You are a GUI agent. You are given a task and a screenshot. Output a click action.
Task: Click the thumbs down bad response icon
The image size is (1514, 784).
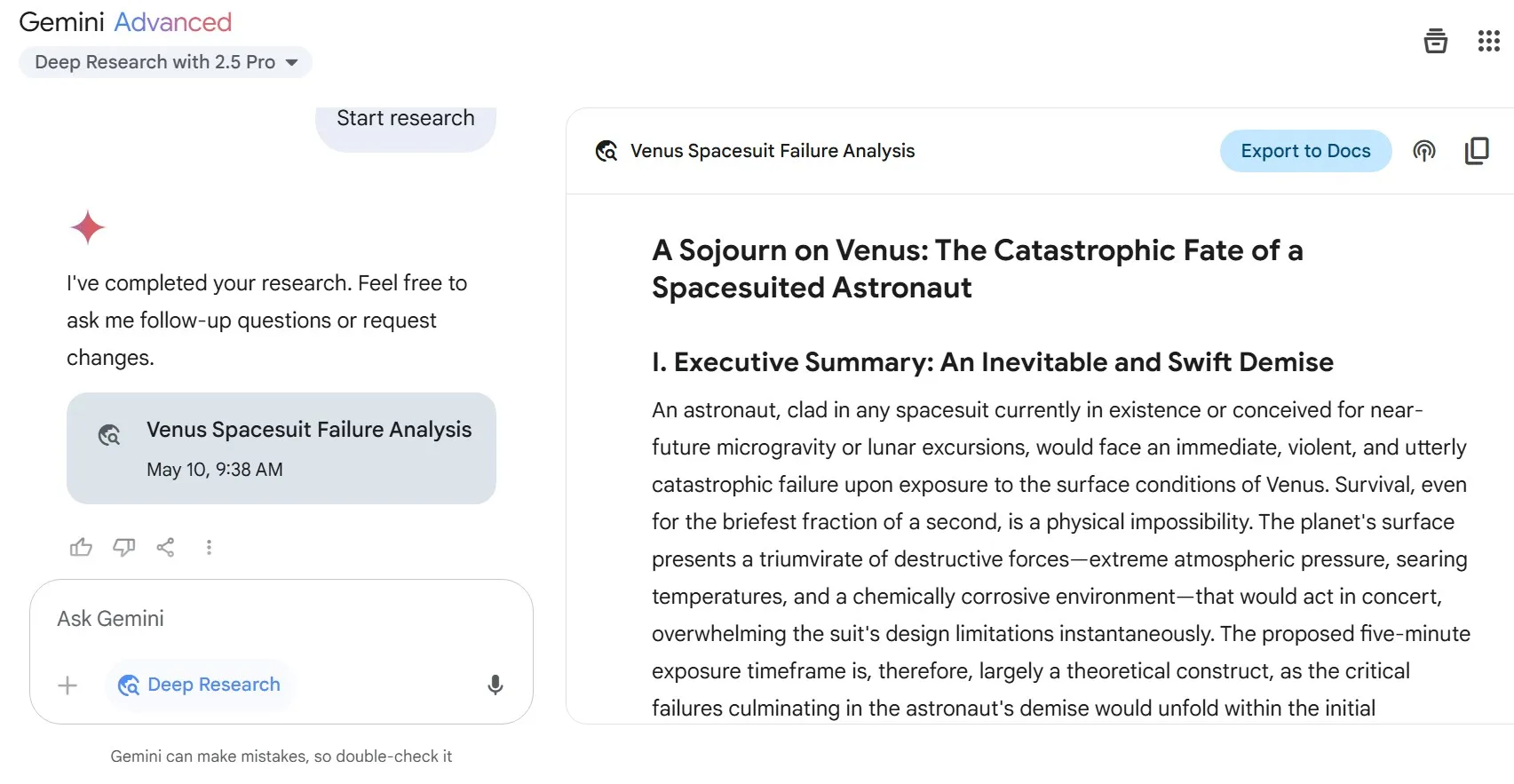pyautogui.click(x=123, y=547)
